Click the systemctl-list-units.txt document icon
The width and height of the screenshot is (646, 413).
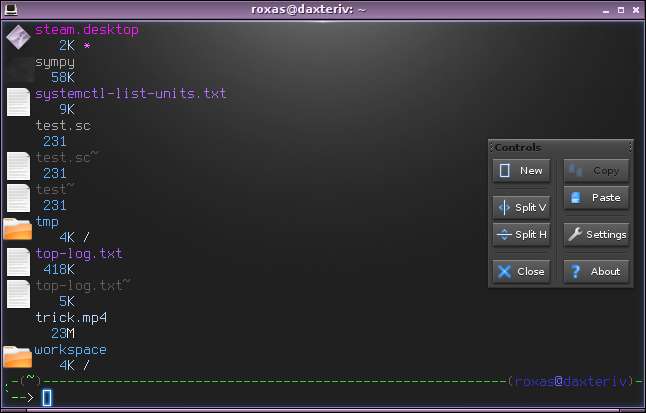(x=18, y=102)
